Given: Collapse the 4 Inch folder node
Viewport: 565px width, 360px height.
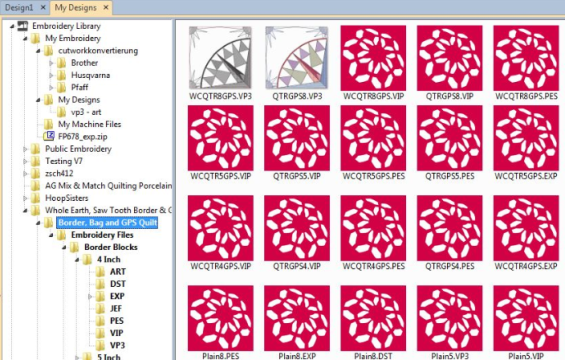Looking at the screenshot, I should (x=77, y=259).
